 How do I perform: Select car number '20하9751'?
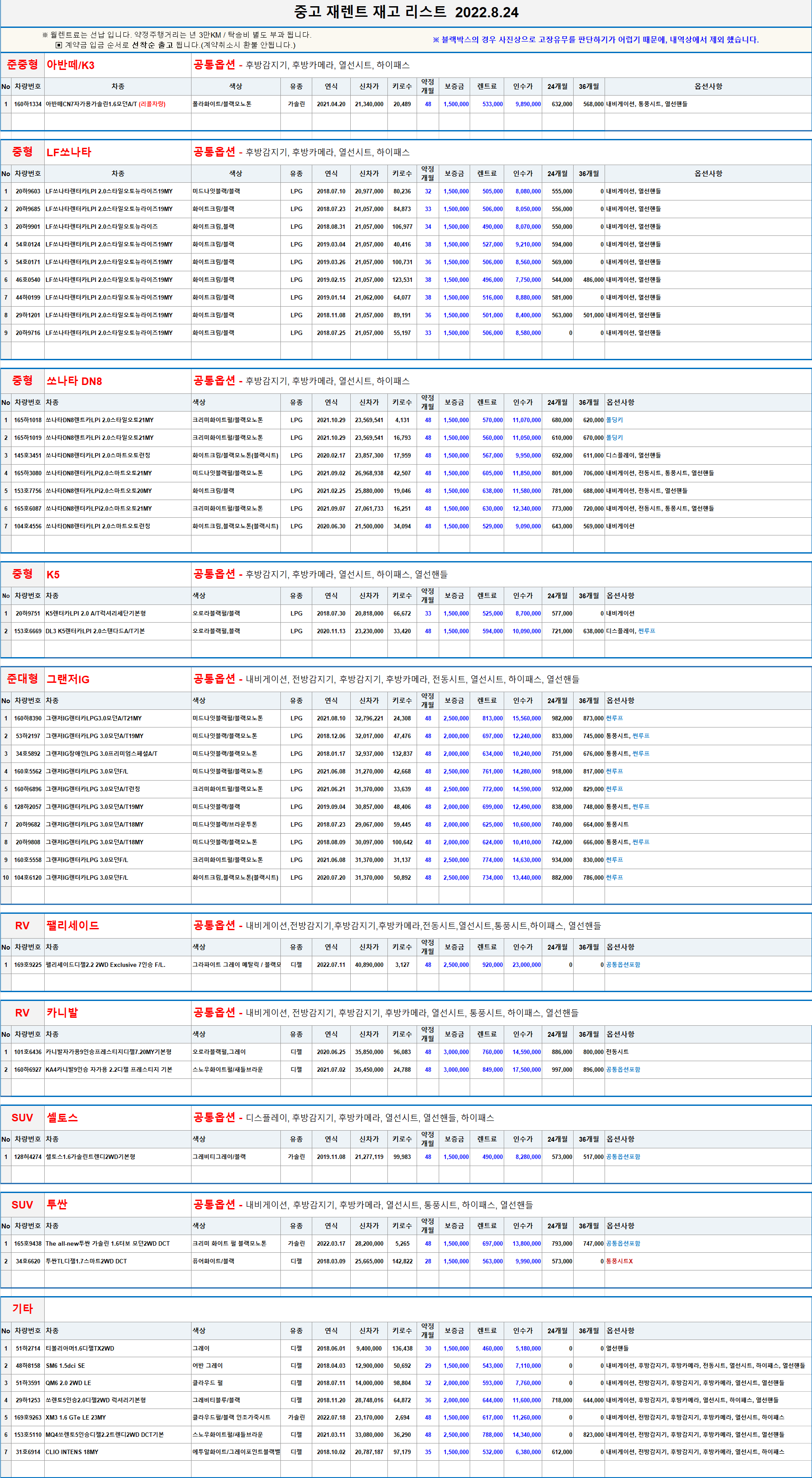(x=27, y=613)
